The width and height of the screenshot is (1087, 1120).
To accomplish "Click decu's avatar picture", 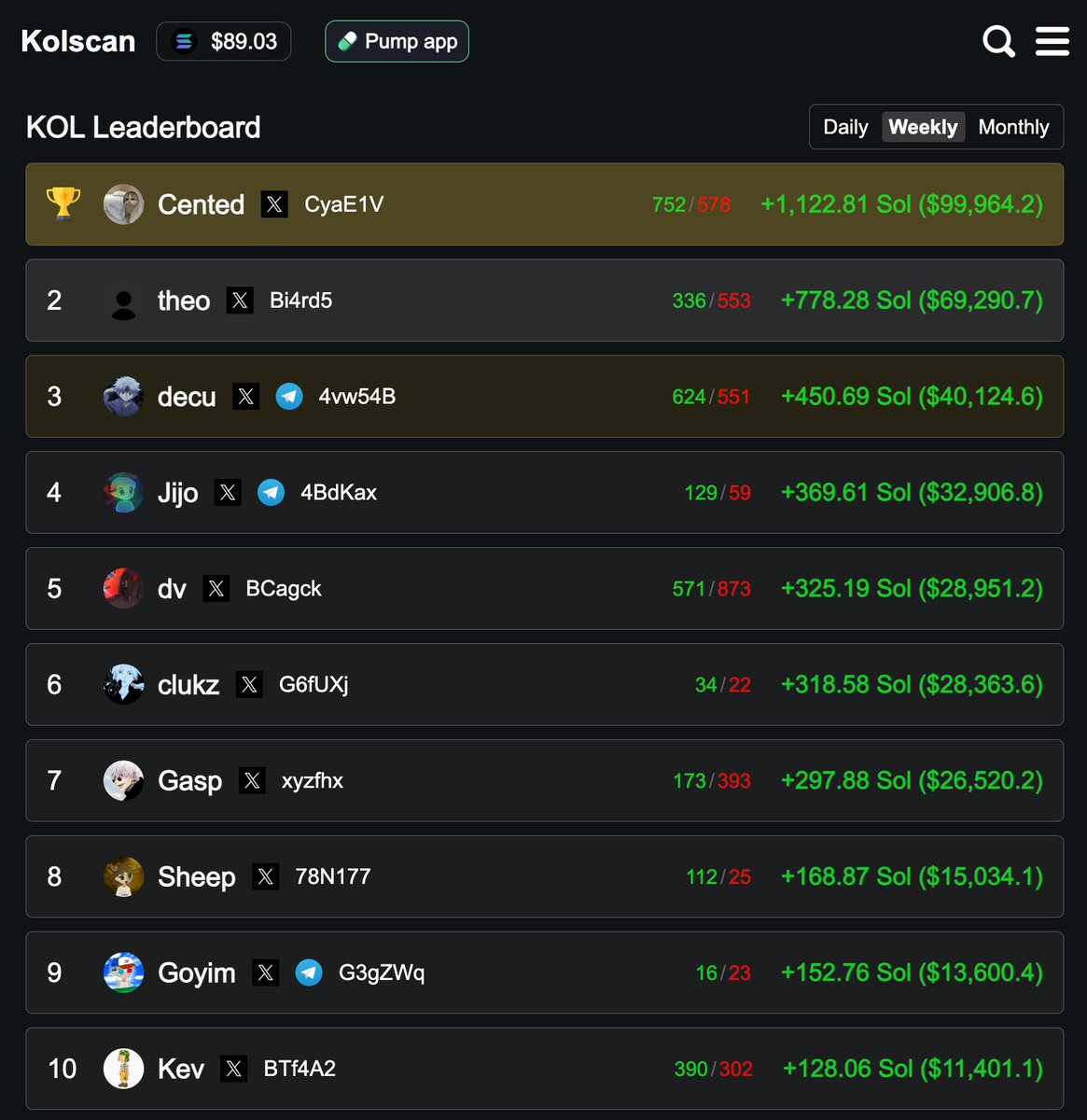I will pyautogui.click(x=123, y=397).
